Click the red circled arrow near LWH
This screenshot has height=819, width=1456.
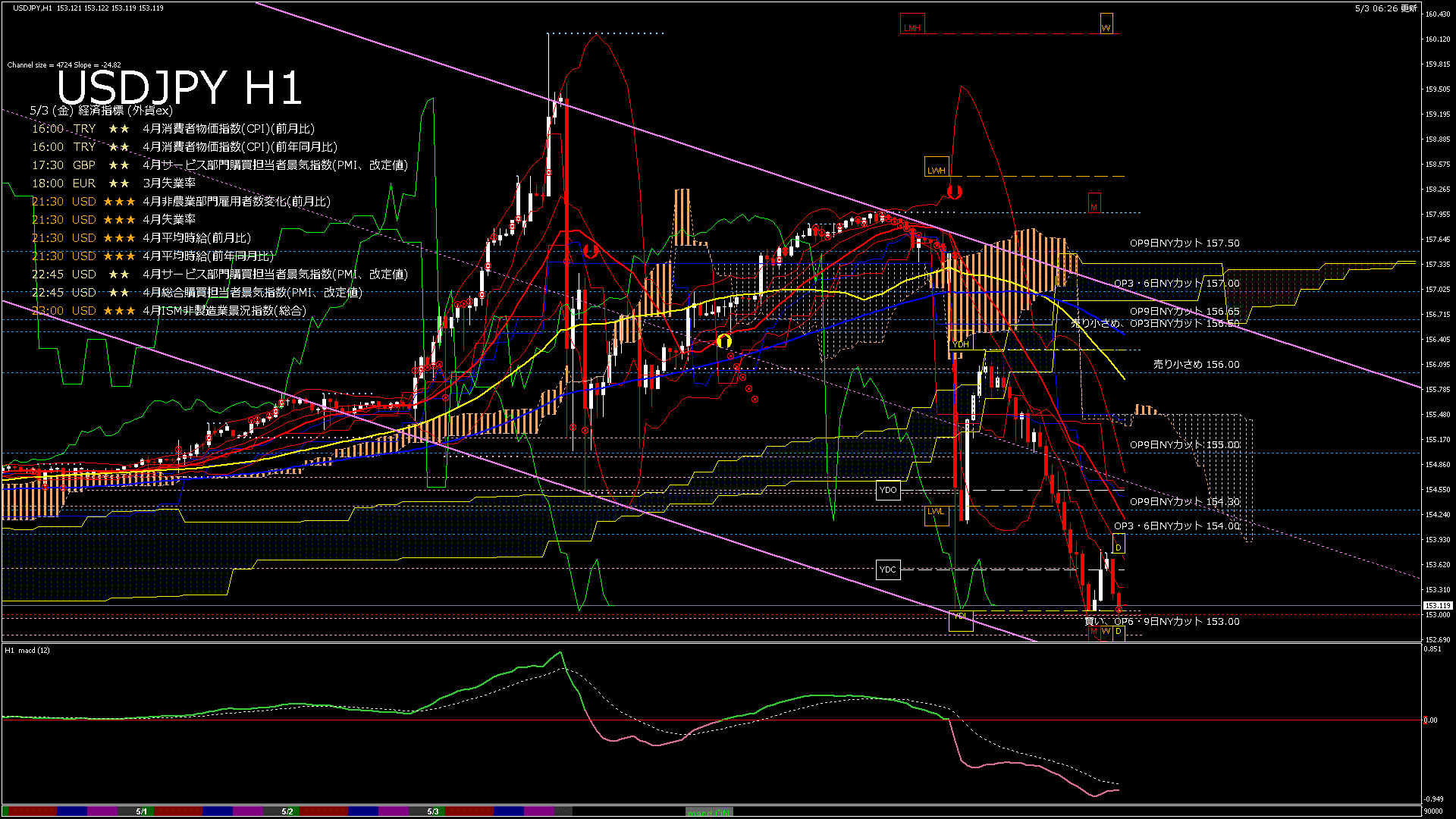(x=954, y=191)
